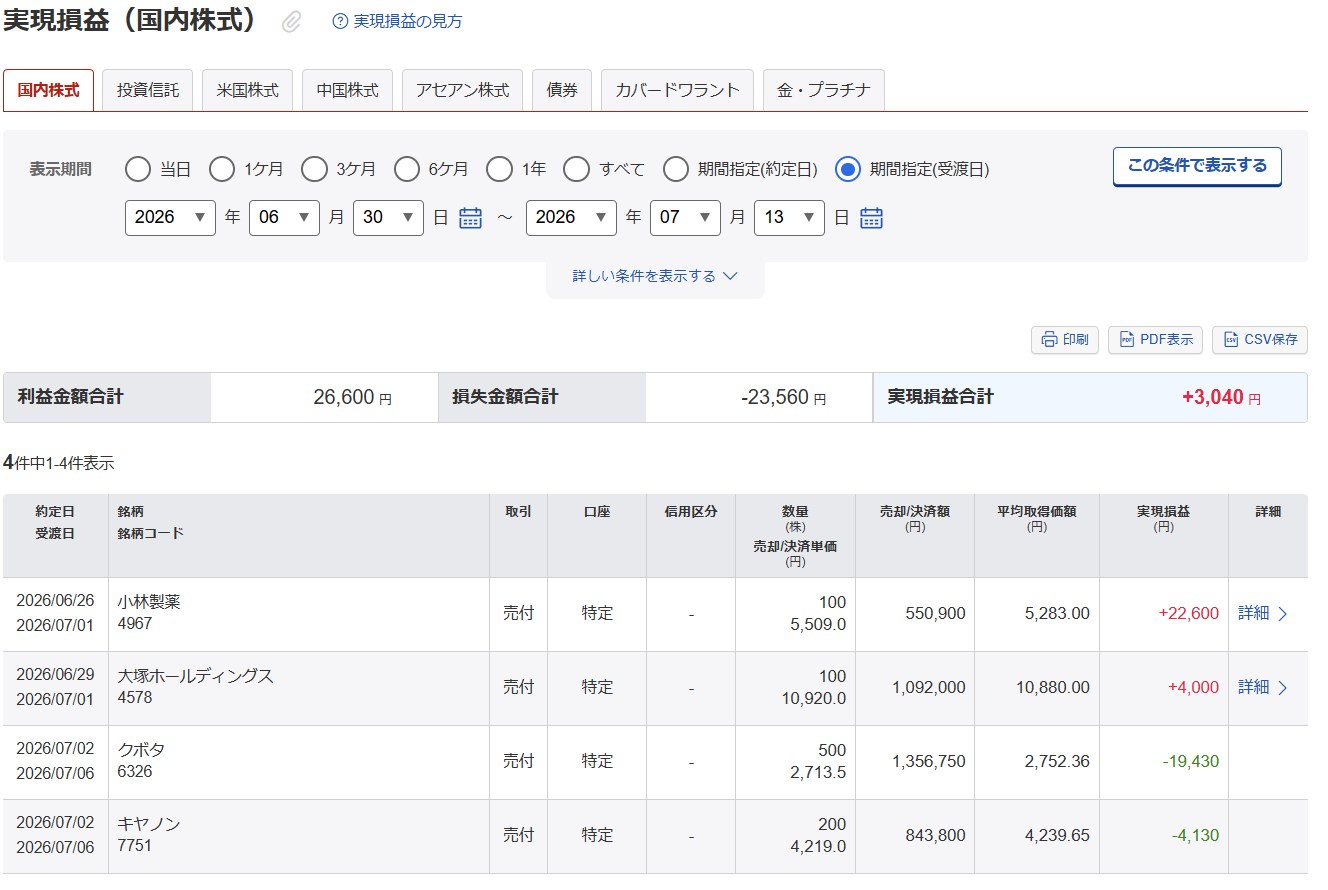Select the 1年 period radio button
The width and height of the screenshot is (1328, 890).
[x=499, y=170]
